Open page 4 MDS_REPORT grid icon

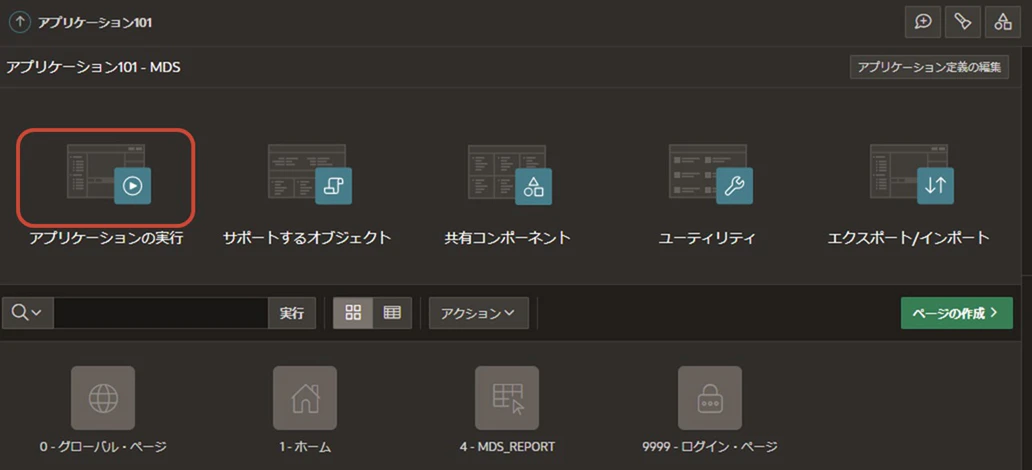507,398
